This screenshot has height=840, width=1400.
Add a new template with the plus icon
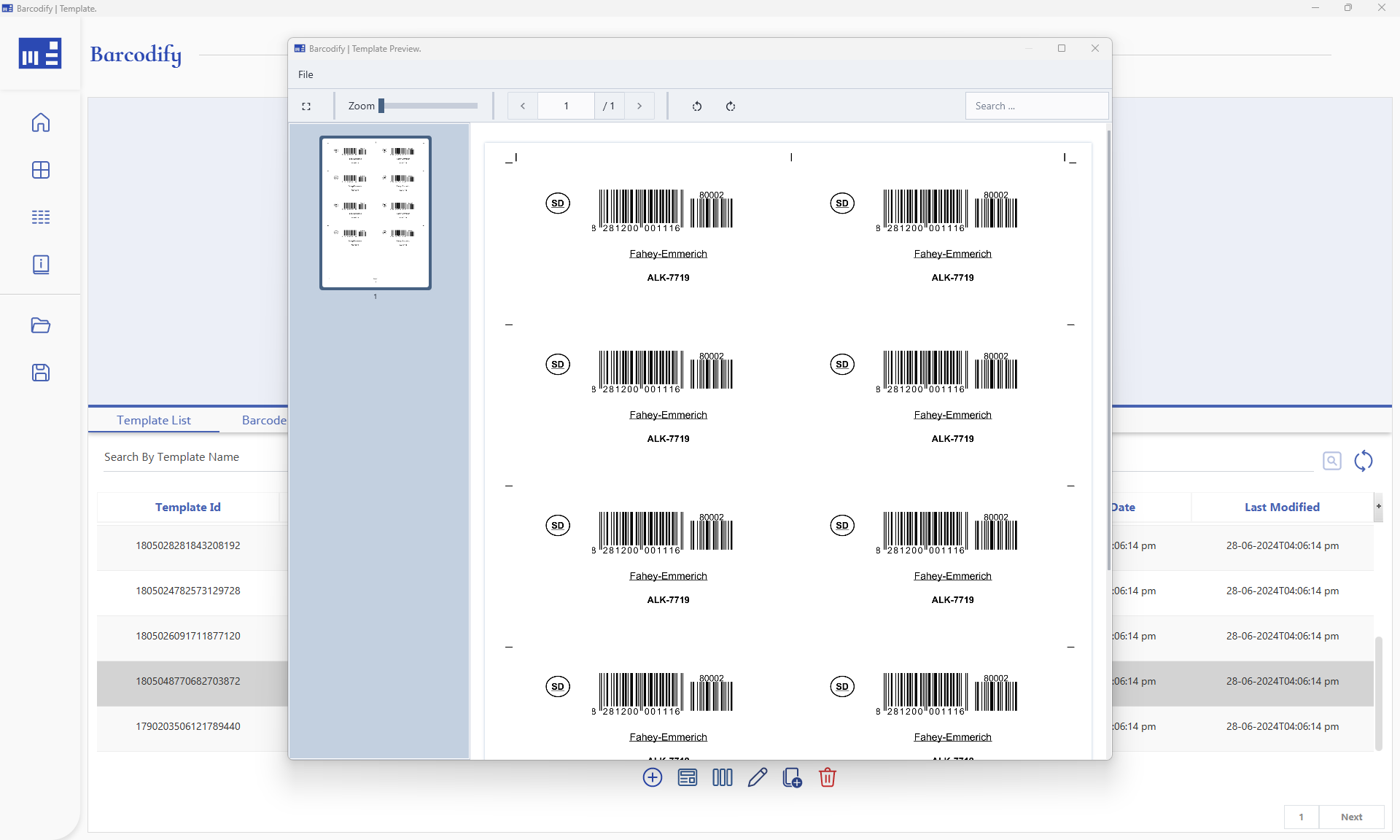pos(652,778)
